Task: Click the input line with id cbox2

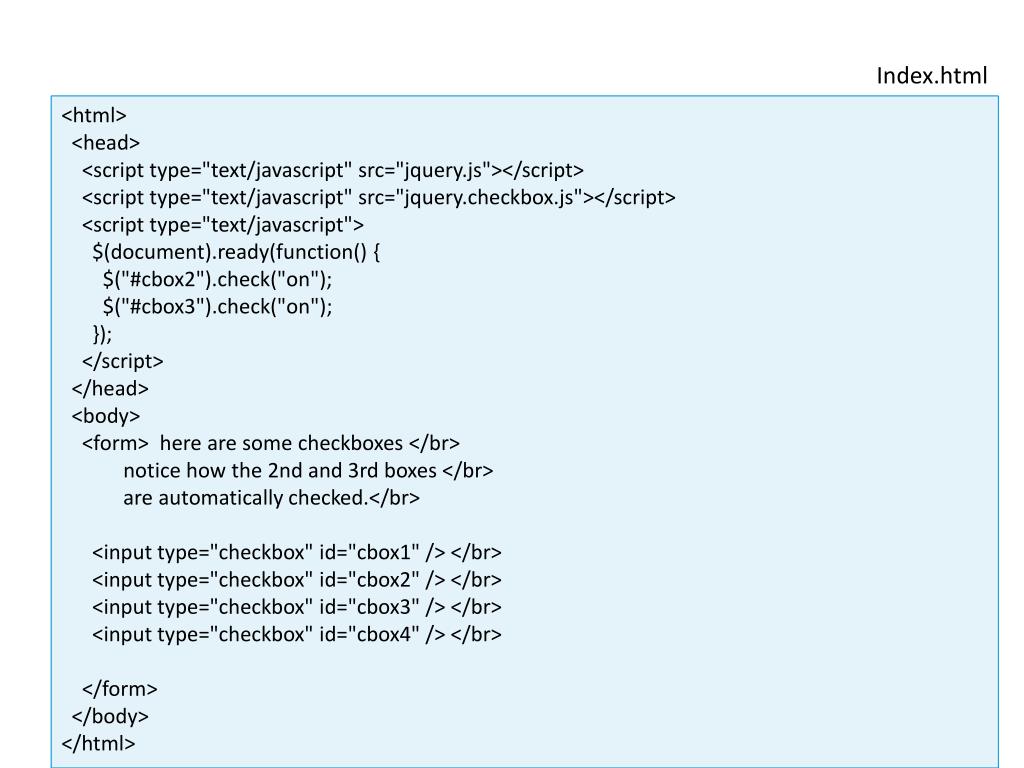Action: point(297,581)
